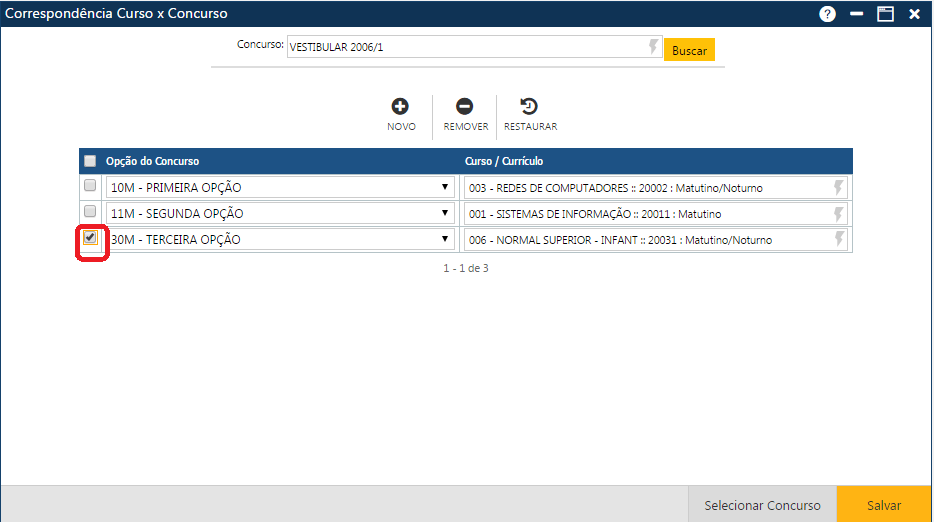This screenshot has height=522, width=934.
Task: Click the Concurso text input field
Action: tap(465, 47)
